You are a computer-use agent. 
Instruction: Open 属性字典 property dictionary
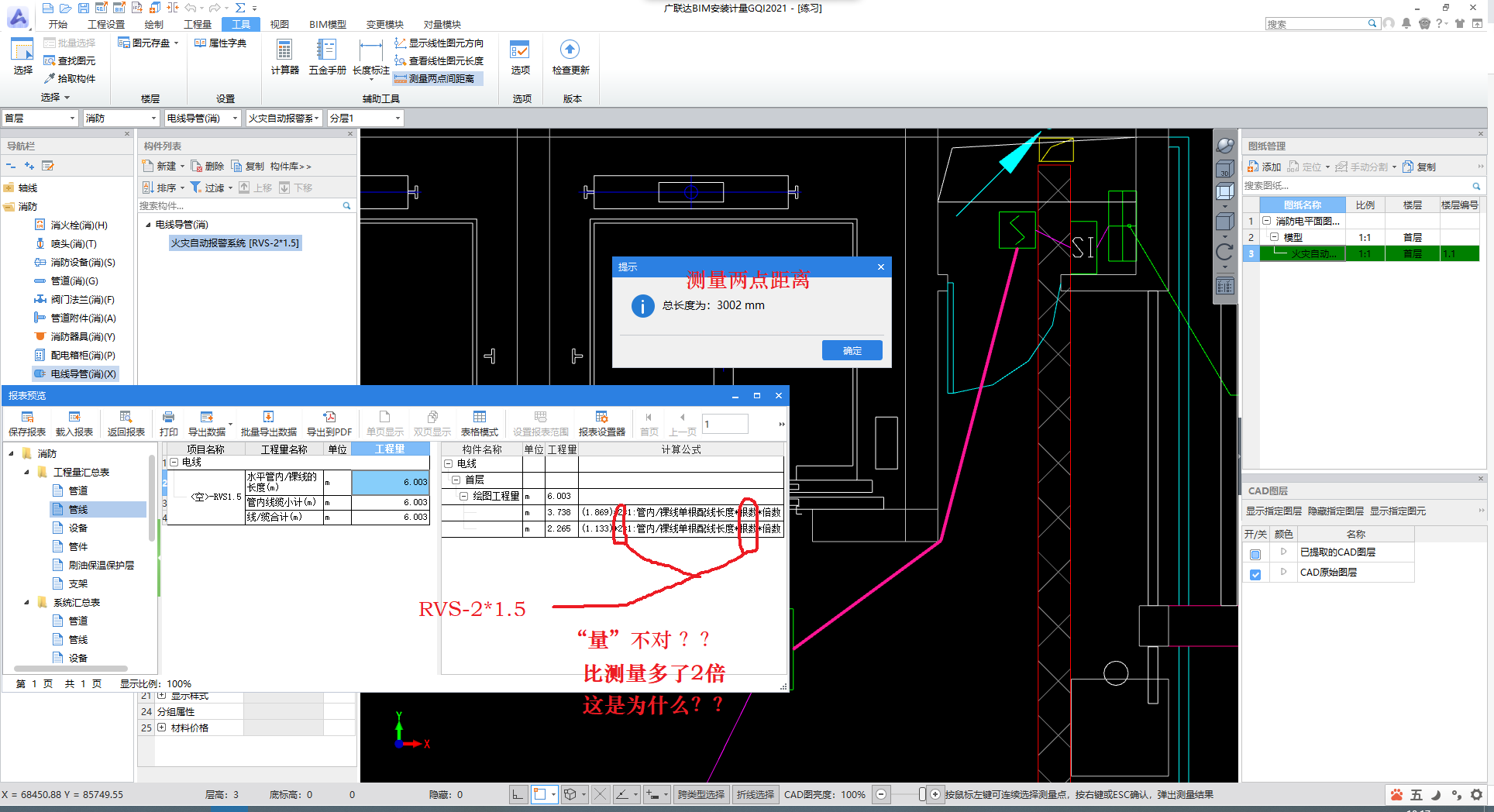click(x=221, y=43)
